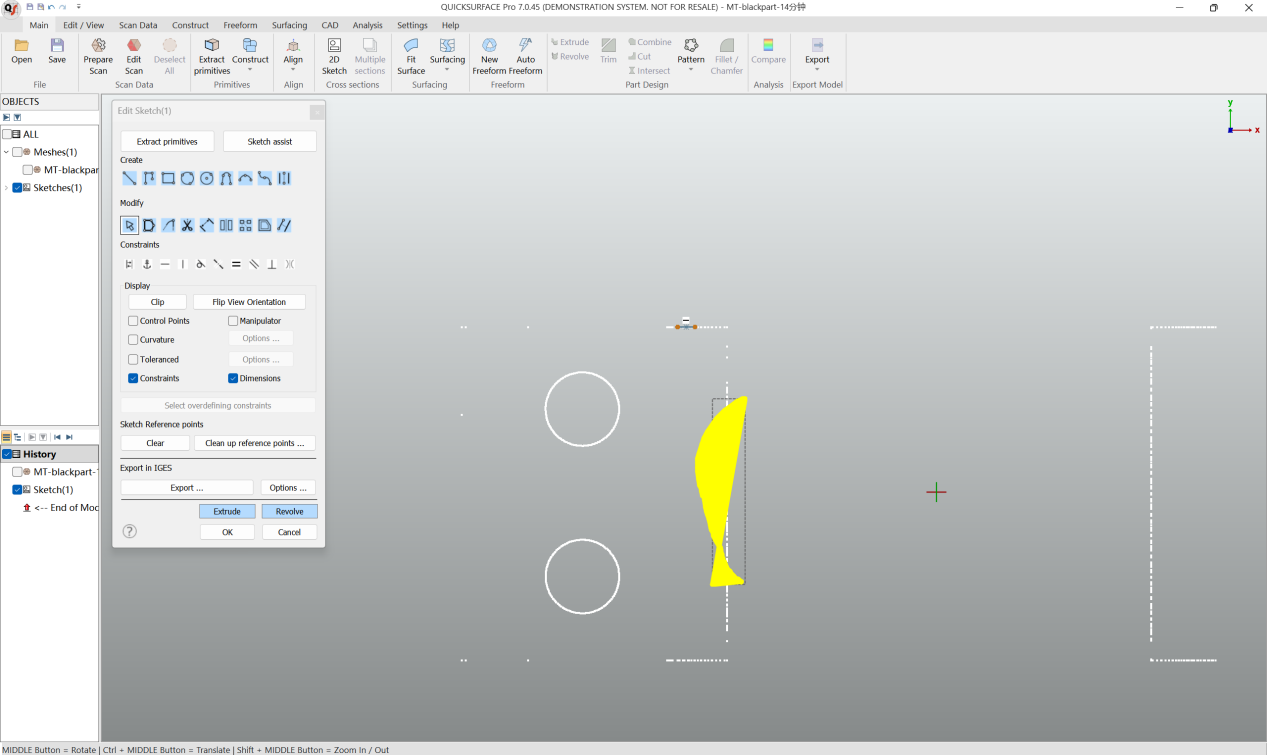This screenshot has width=1267, height=755.
Task: Click the Flip View Orientation button
Action: [249, 301]
